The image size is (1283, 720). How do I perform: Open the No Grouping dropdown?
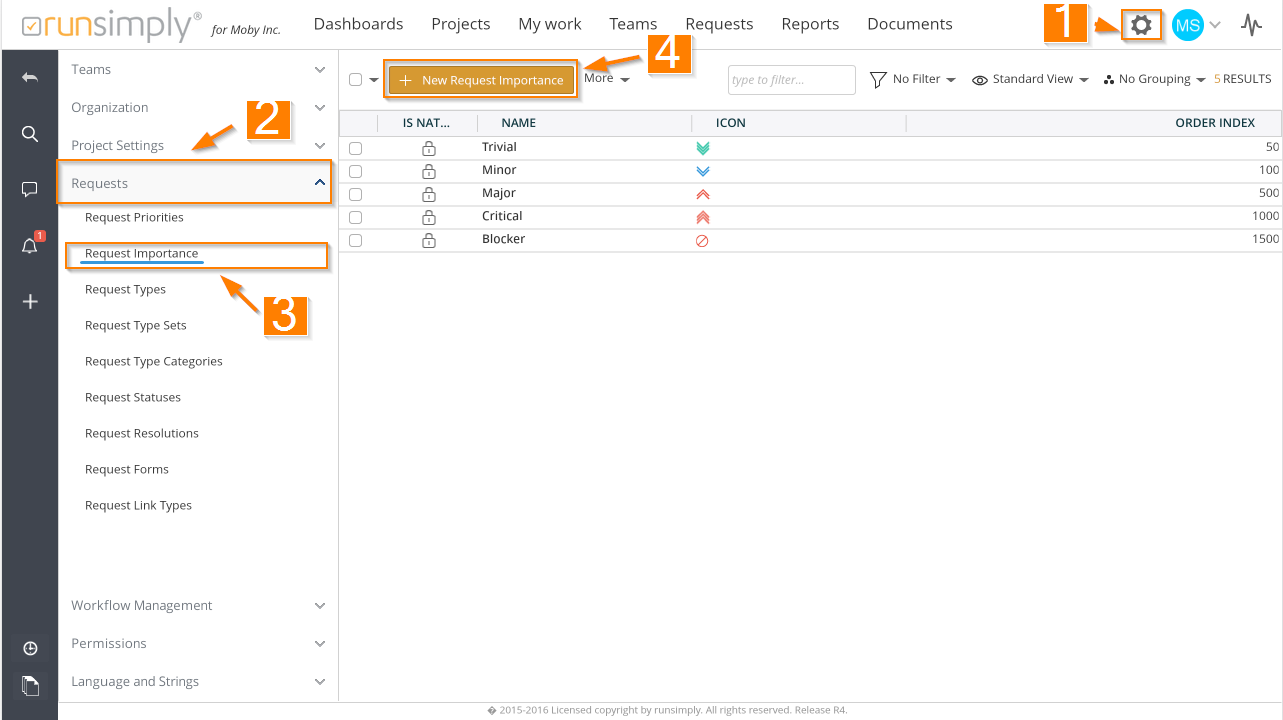(x=1154, y=79)
